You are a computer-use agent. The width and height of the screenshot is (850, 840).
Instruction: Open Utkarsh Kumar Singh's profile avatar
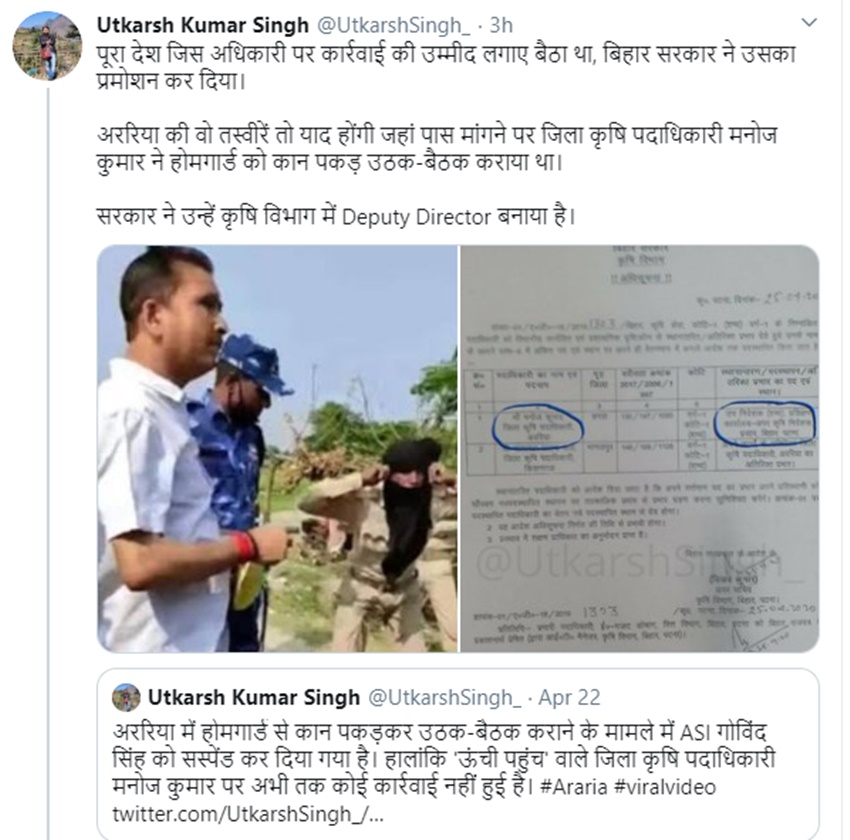coord(47,46)
